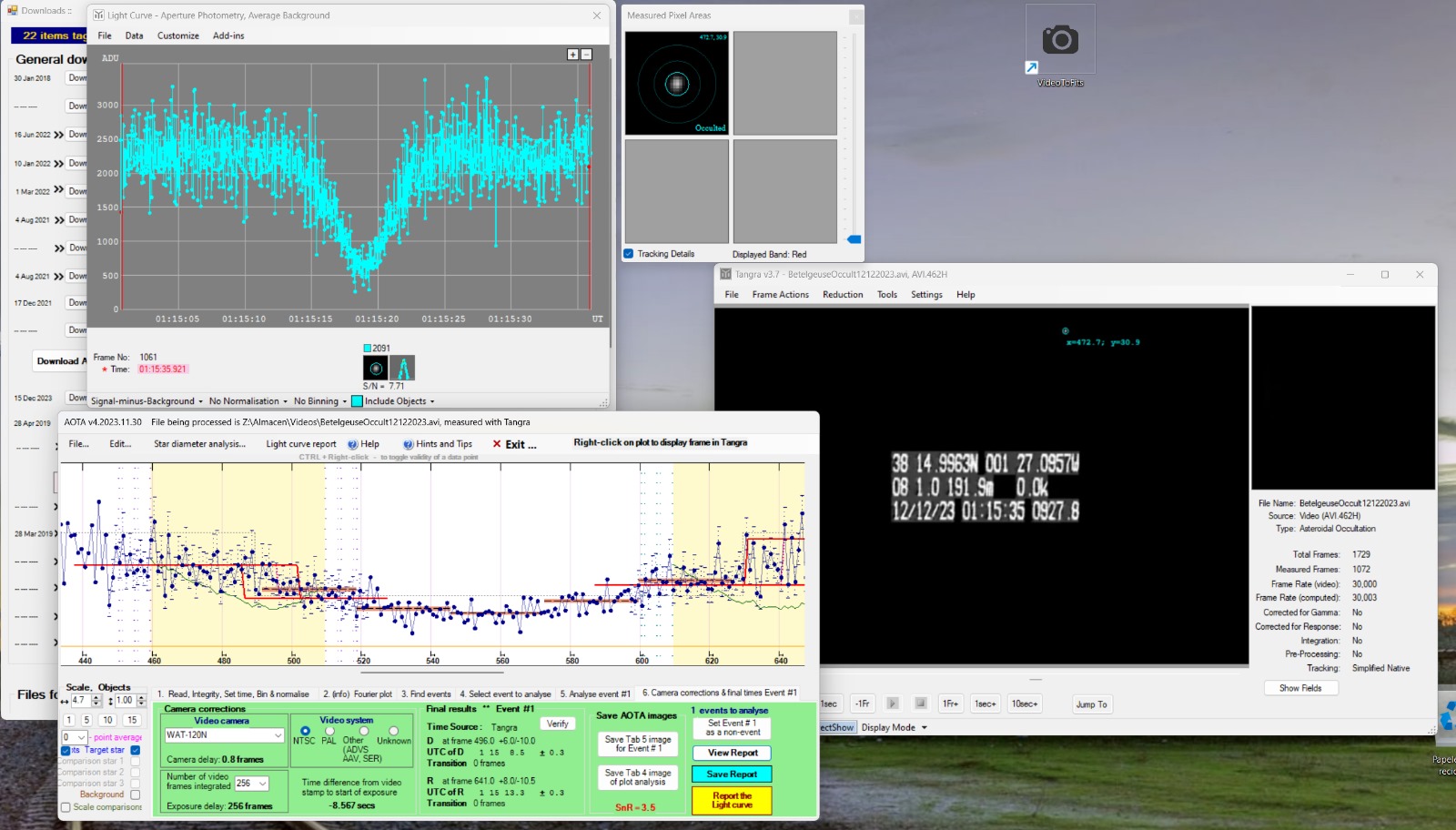The image size is (1456, 830).
Task: Click the play button in Tangra
Action: (893, 703)
